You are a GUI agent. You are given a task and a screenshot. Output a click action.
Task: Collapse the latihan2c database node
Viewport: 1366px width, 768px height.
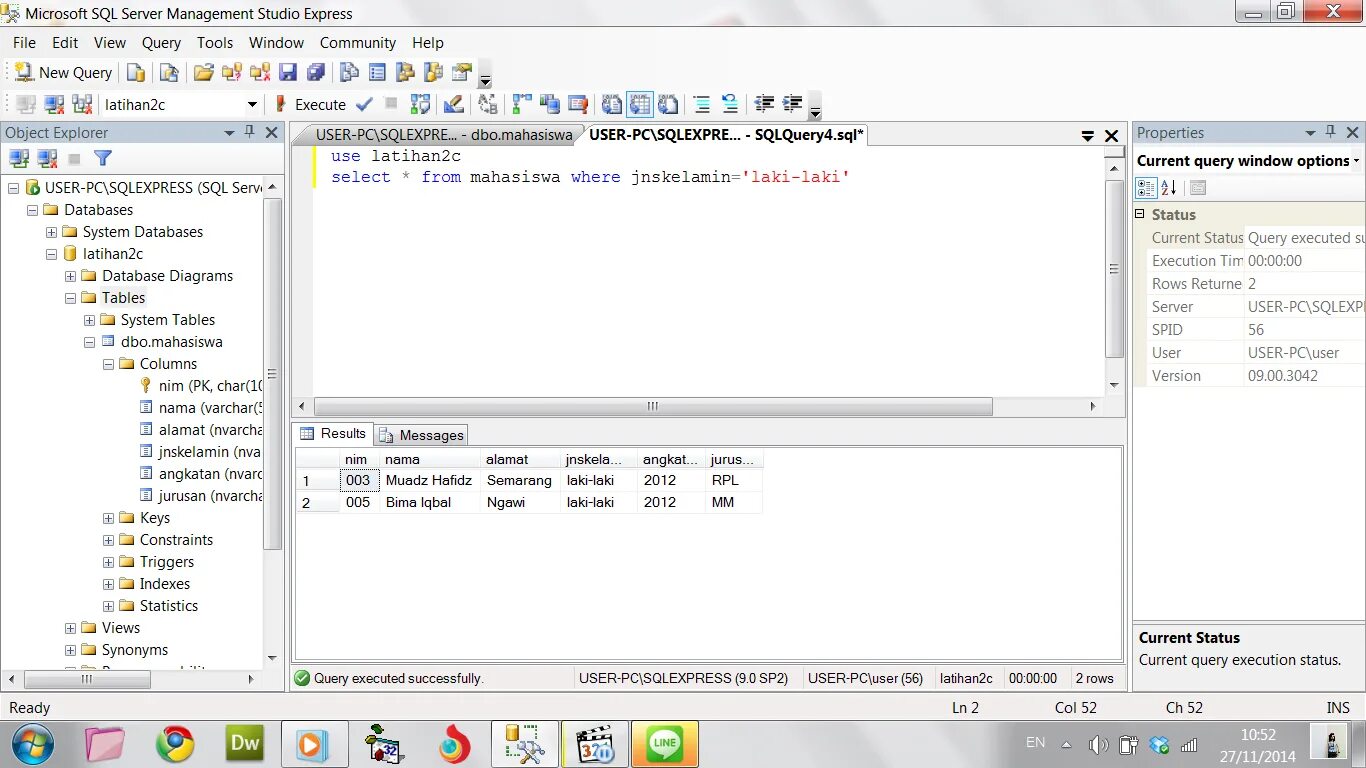click(x=51, y=254)
